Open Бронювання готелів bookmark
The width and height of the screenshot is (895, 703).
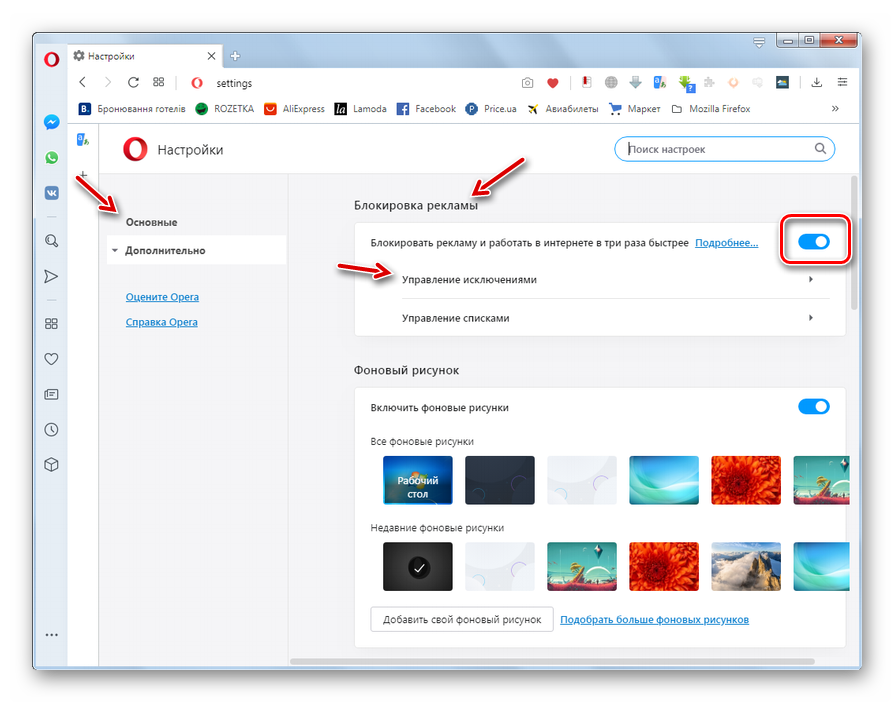(x=132, y=108)
